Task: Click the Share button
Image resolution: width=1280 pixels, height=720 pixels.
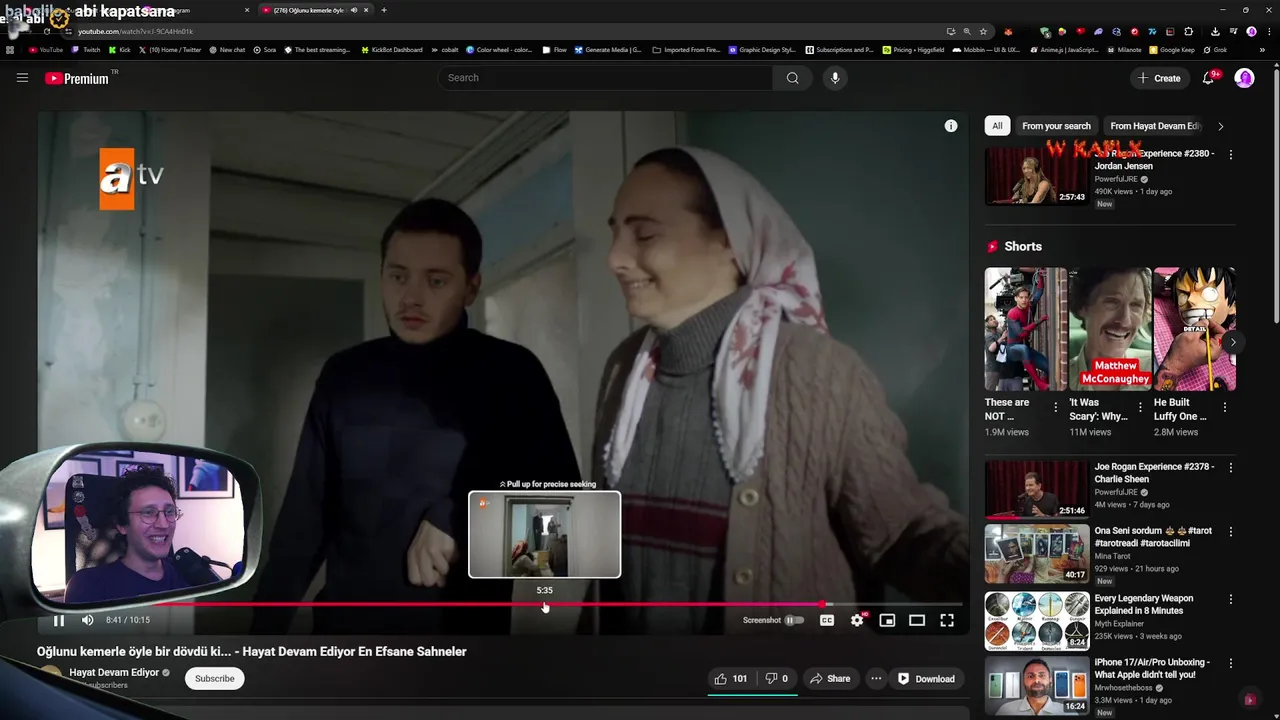Action: (830, 679)
